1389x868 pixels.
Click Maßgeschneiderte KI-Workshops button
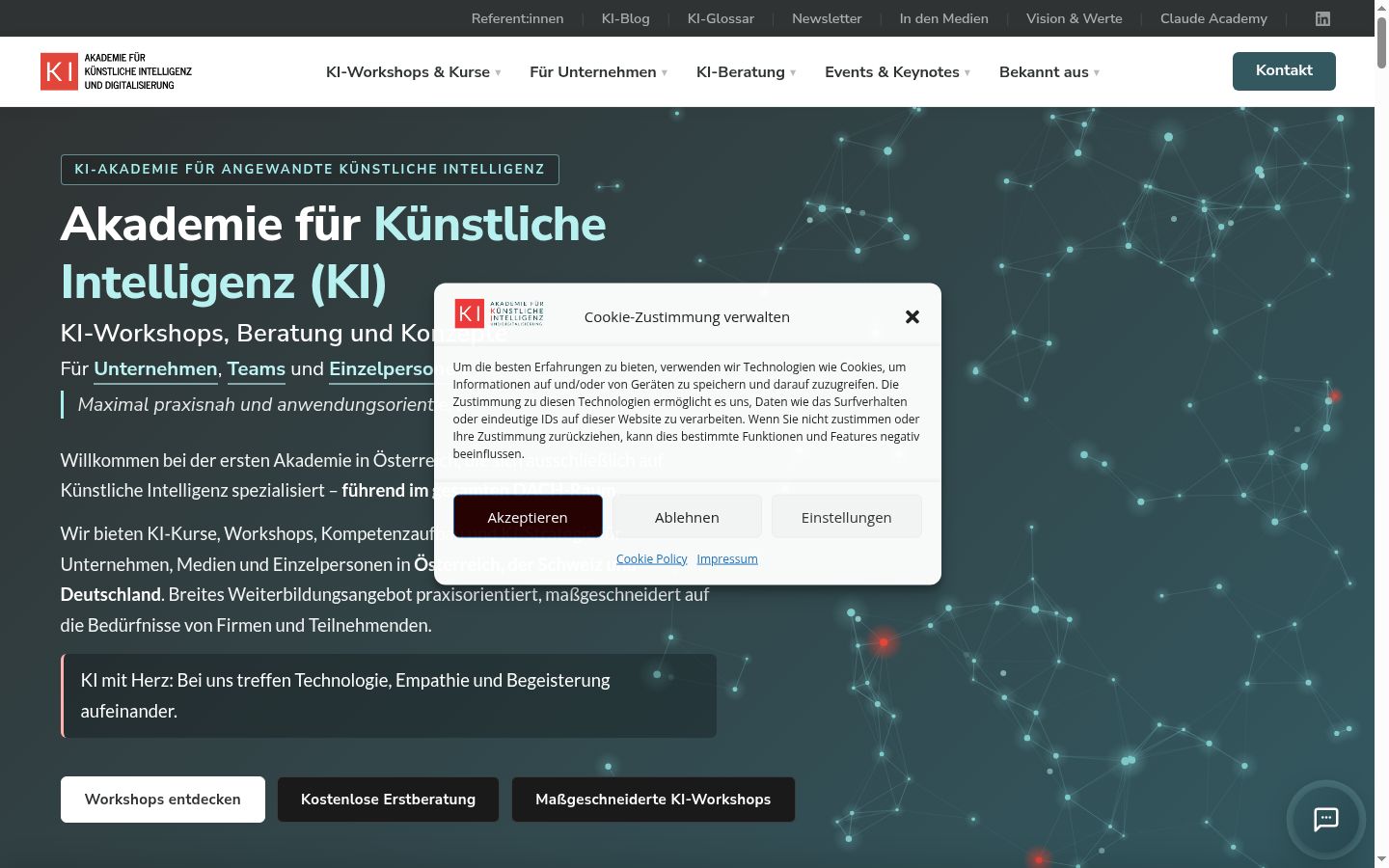(653, 800)
